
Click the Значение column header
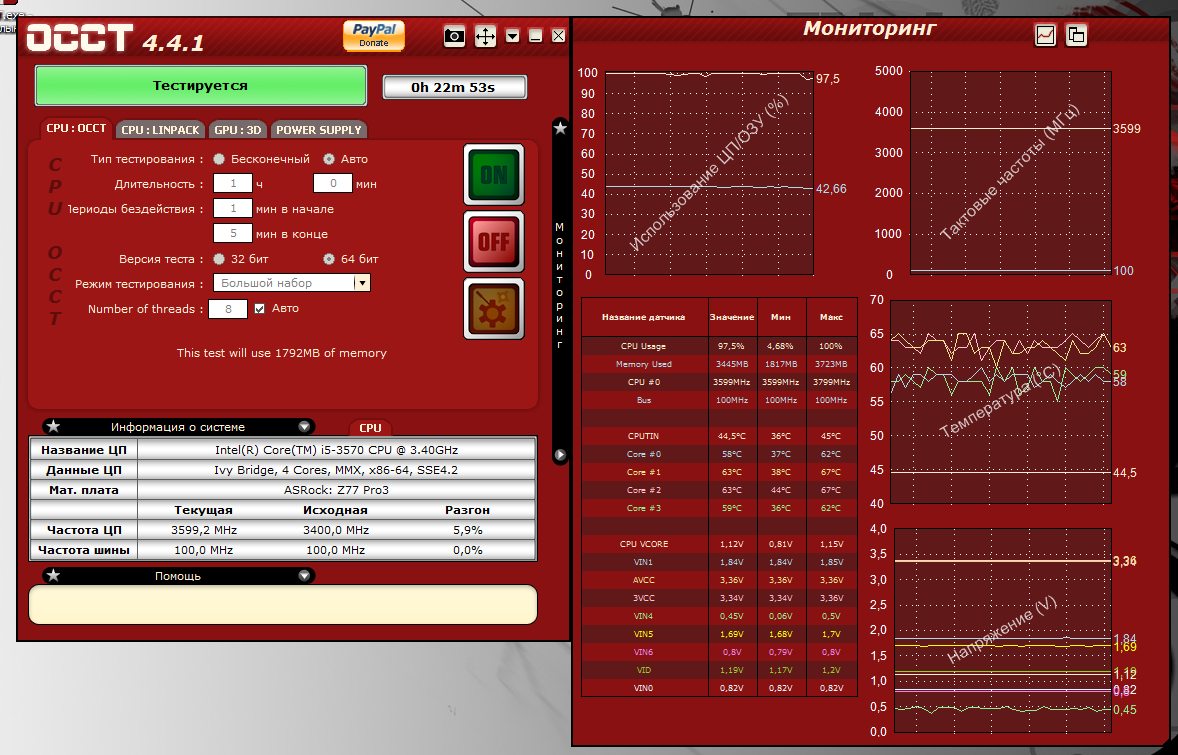[732, 317]
